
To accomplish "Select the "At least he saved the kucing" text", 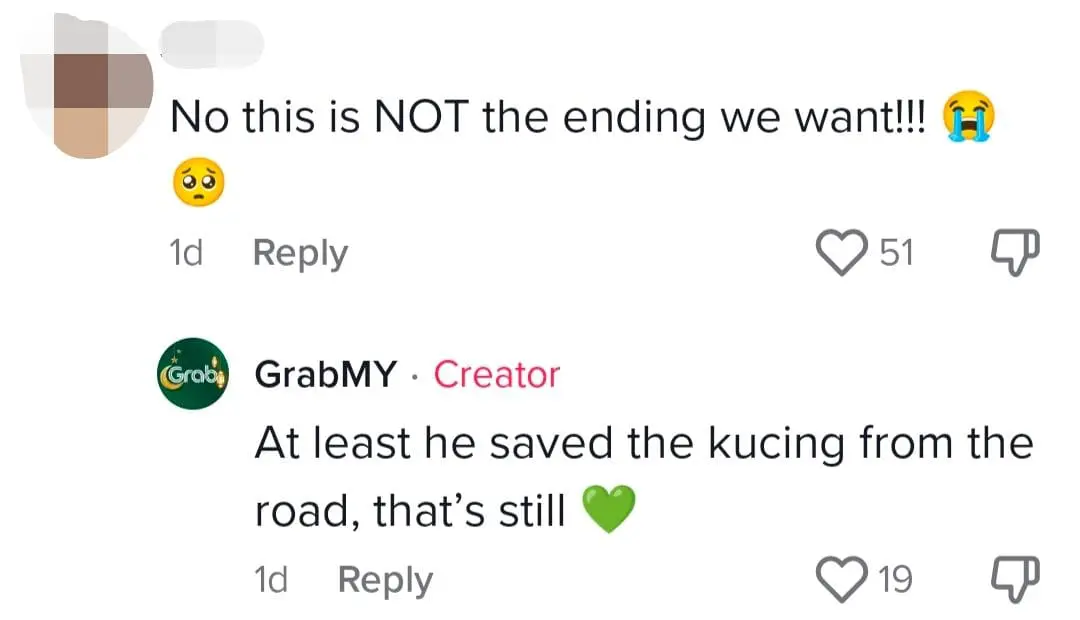I will click(642, 441).
